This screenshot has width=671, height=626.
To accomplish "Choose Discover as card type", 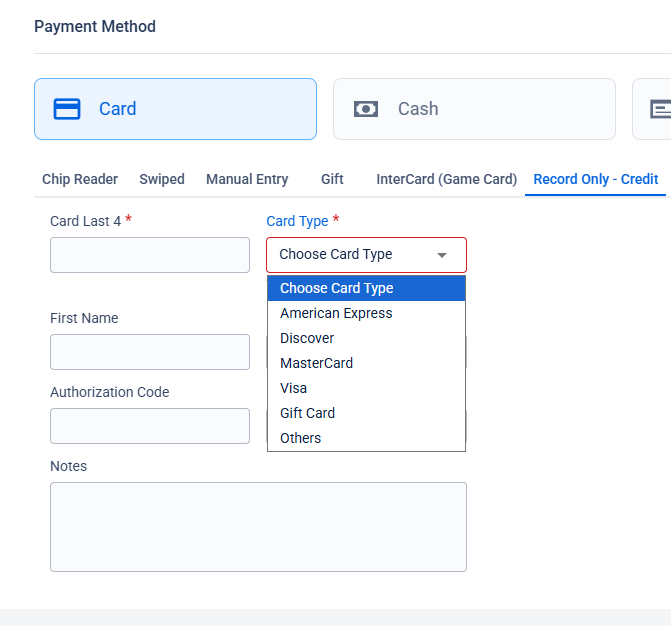I will (307, 338).
